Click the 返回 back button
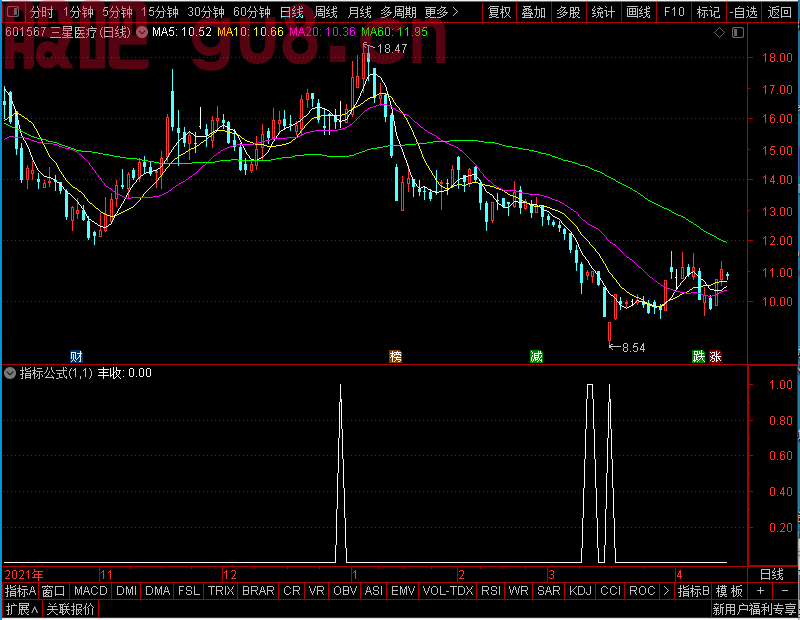Image resolution: width=800 pixels, height=620 pixels. coord(780,12)
